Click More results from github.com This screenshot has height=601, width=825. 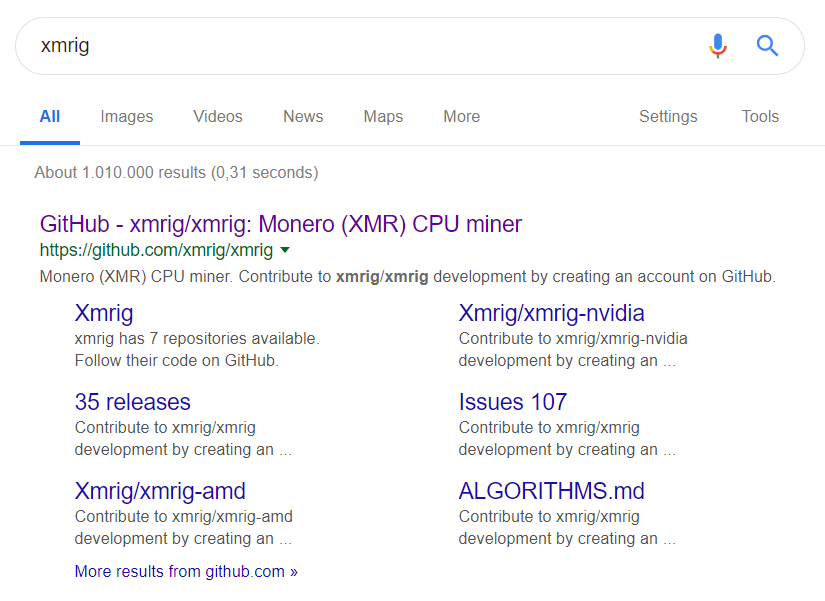point(186,572)
